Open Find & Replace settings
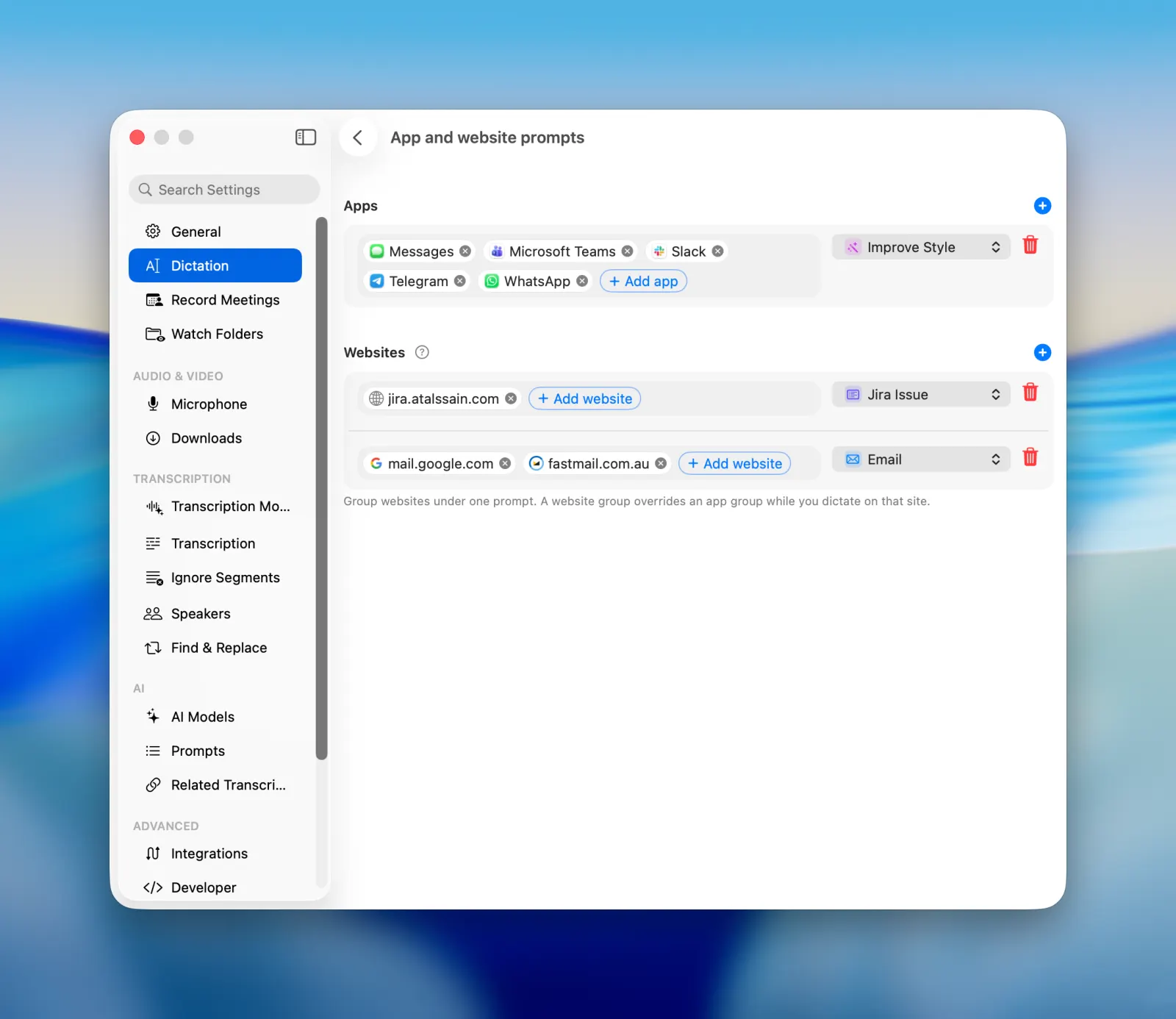 215,648
